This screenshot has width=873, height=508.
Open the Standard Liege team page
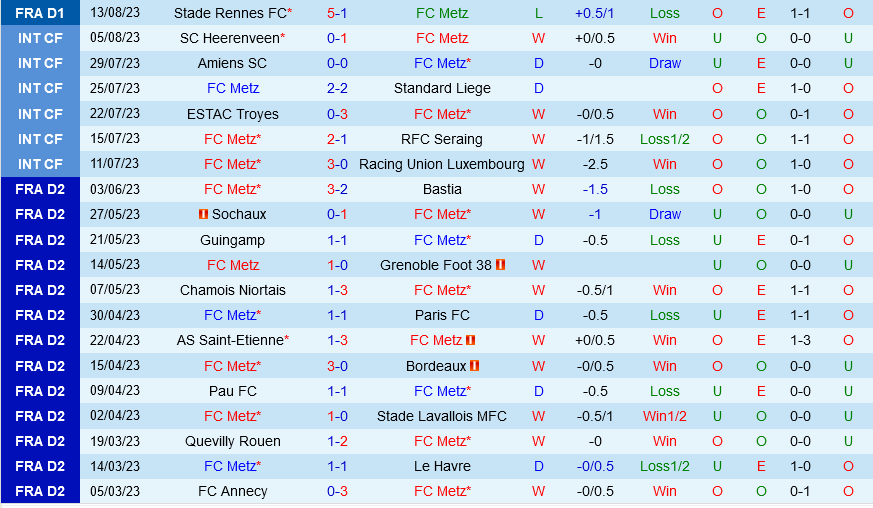point(444,88)
